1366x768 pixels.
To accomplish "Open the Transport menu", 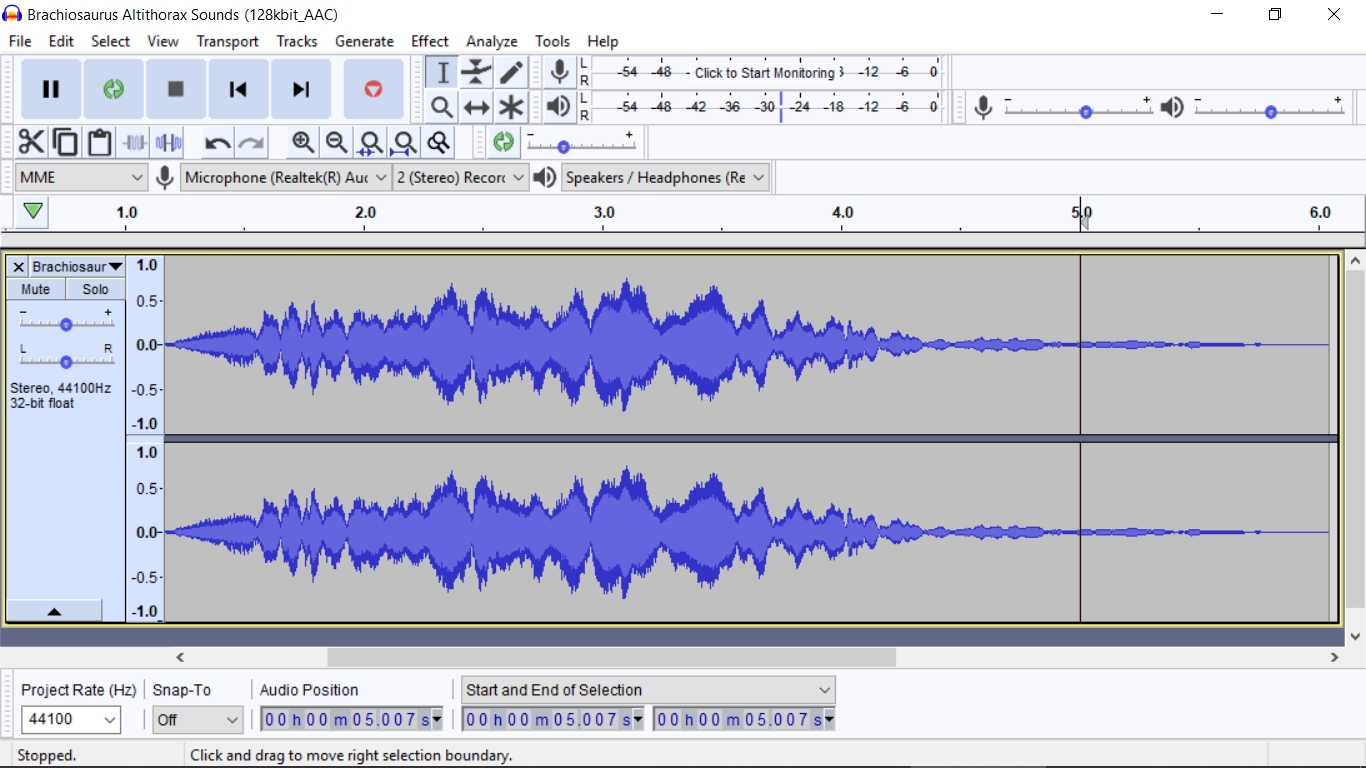I will [x=227, y=41].
